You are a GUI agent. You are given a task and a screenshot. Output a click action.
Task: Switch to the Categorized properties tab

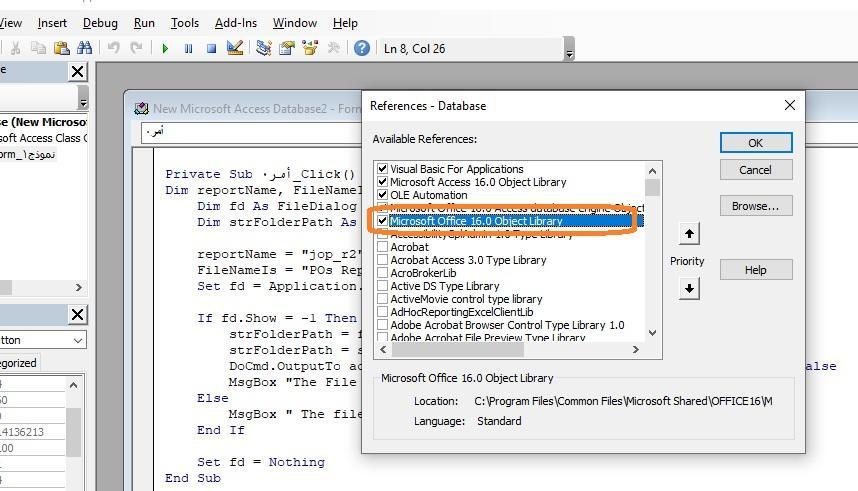point(18,363)
